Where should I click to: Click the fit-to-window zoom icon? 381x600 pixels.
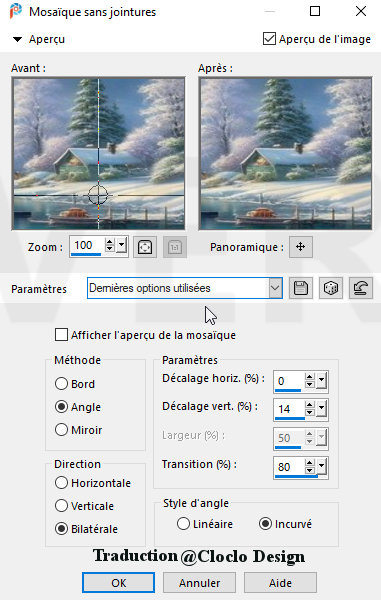(x=145, y=247)
